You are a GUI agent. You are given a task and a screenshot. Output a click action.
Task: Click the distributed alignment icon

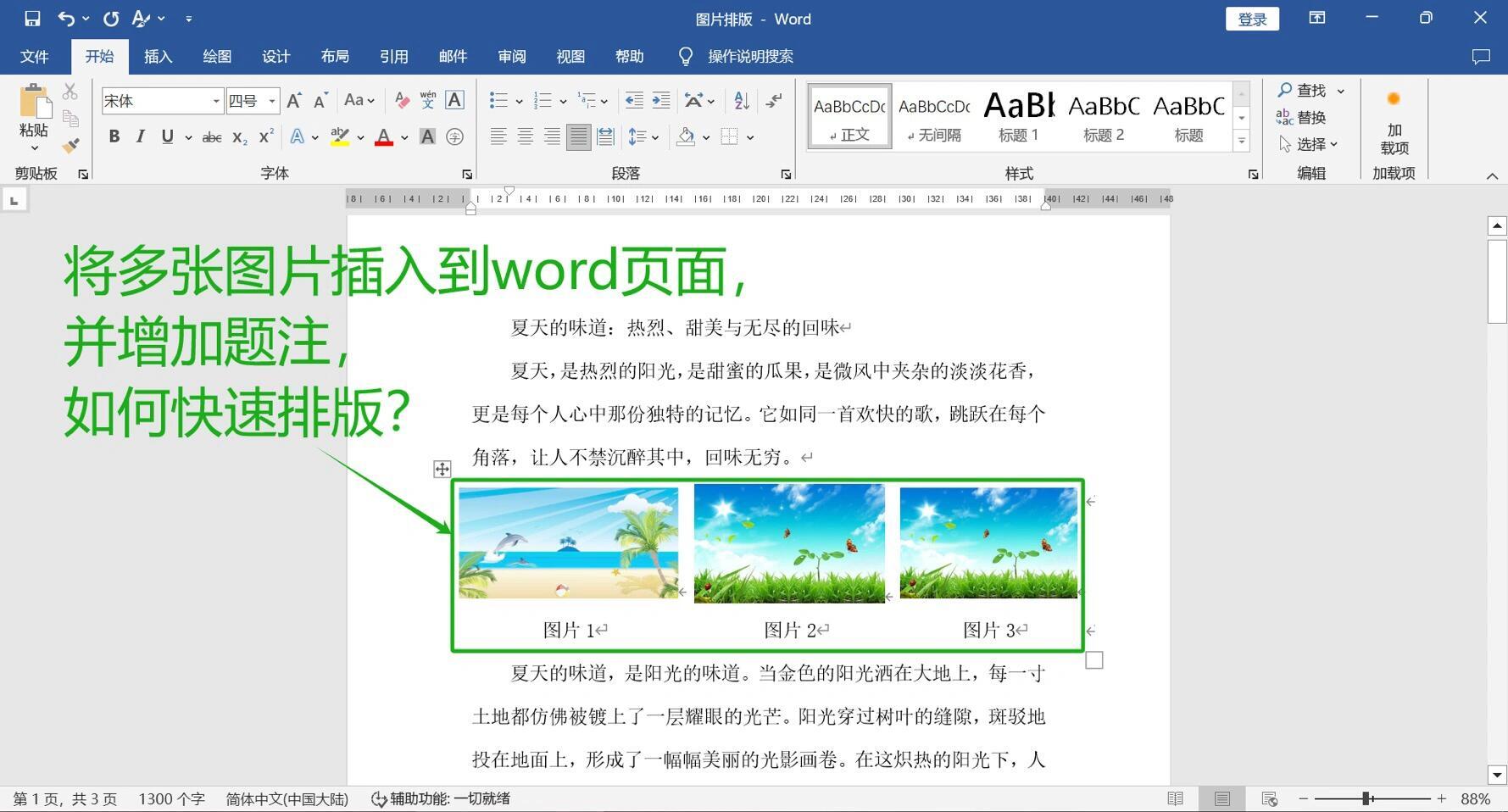[605, 136]
